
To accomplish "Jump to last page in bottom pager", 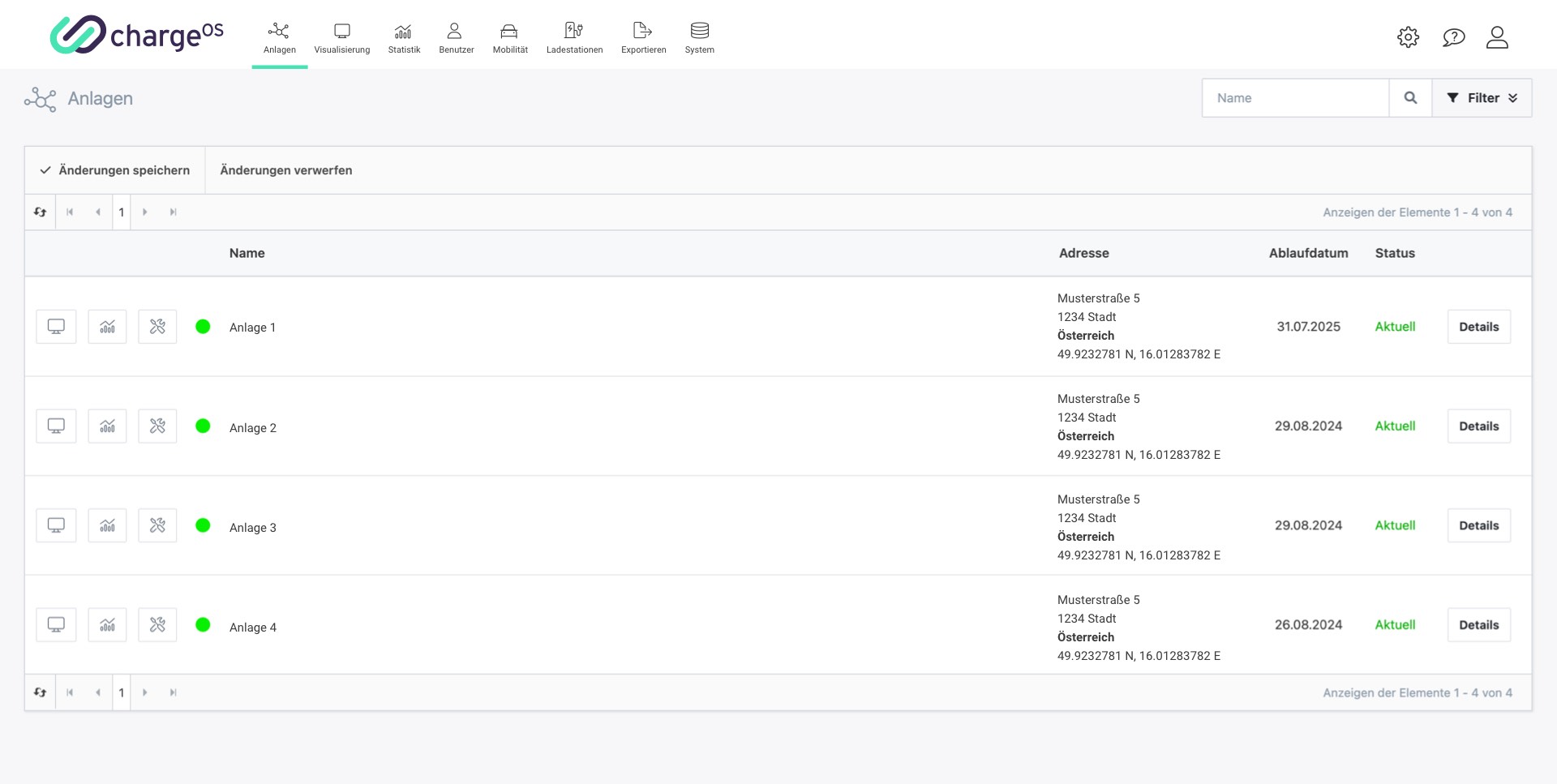I will [x=173, y=693].
